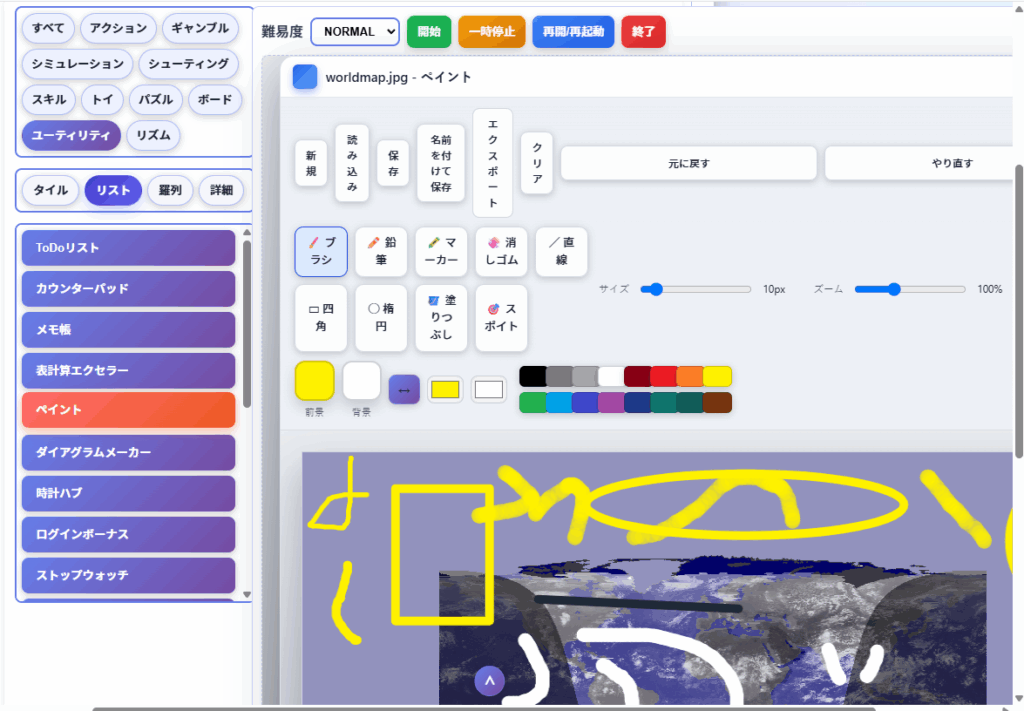The image size is (1024, 711).
Task: Click the 元に戻す undo button
Action: coord(688,163)
